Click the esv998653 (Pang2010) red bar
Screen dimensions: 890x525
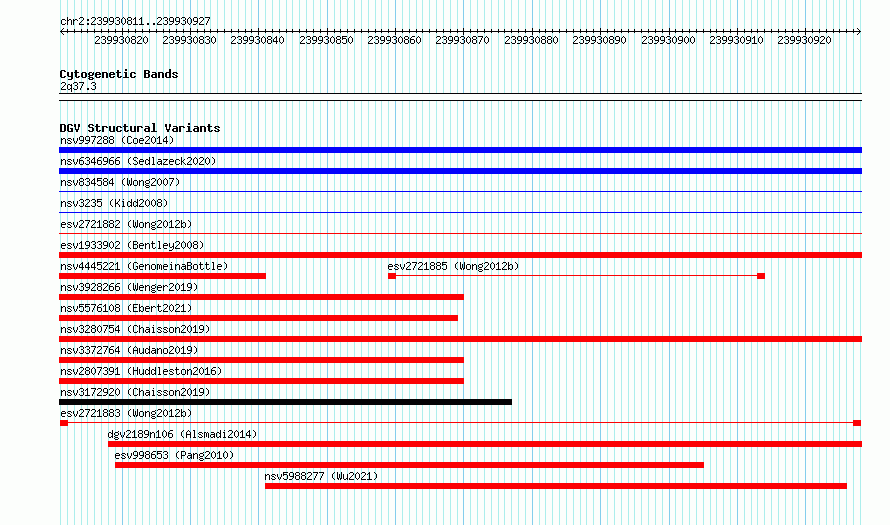[x=409, y=465]
